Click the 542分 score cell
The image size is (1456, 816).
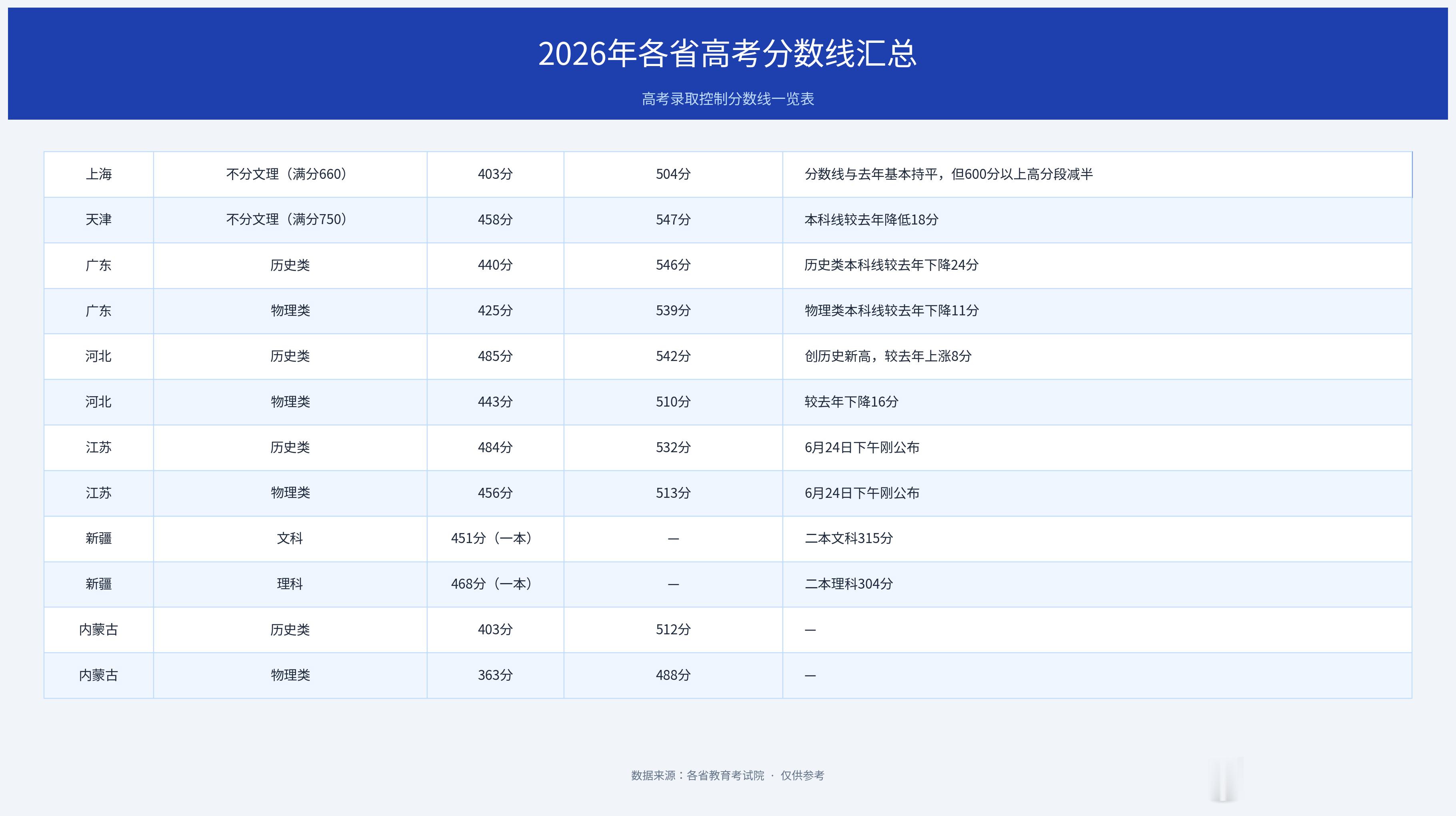click(x=673, y=356)
